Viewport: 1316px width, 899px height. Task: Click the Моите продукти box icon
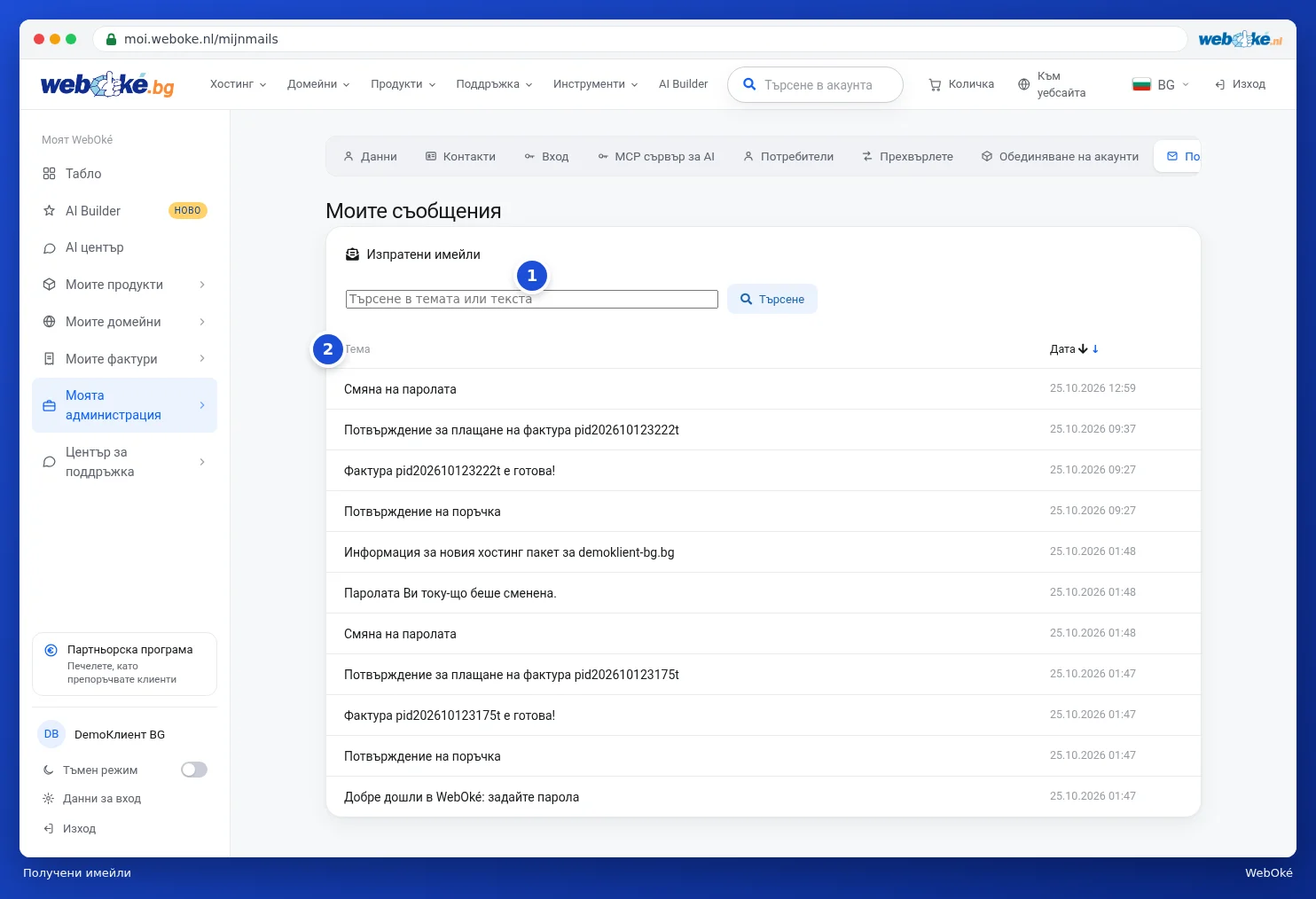tap(50, 285)
